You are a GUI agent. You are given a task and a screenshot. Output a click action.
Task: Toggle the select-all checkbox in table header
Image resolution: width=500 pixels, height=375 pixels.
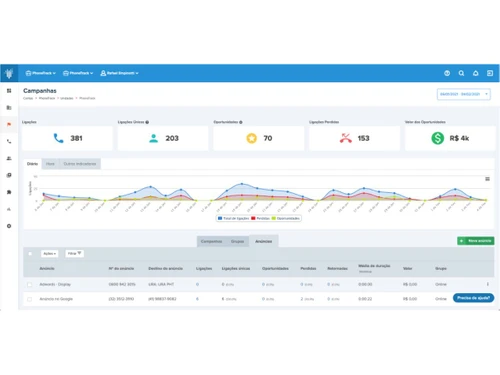point(30,254)
